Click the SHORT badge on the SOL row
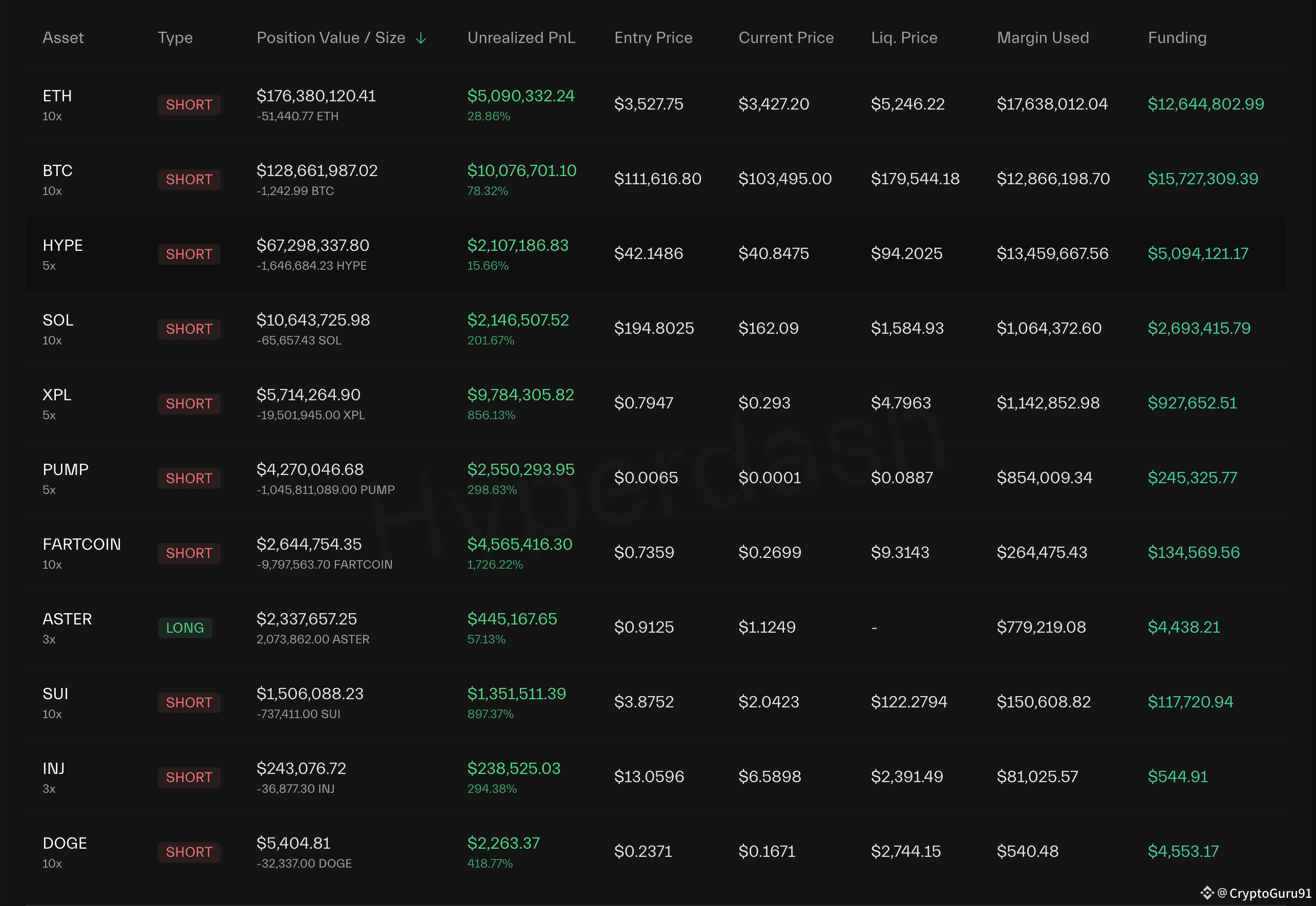 (189, 329)
